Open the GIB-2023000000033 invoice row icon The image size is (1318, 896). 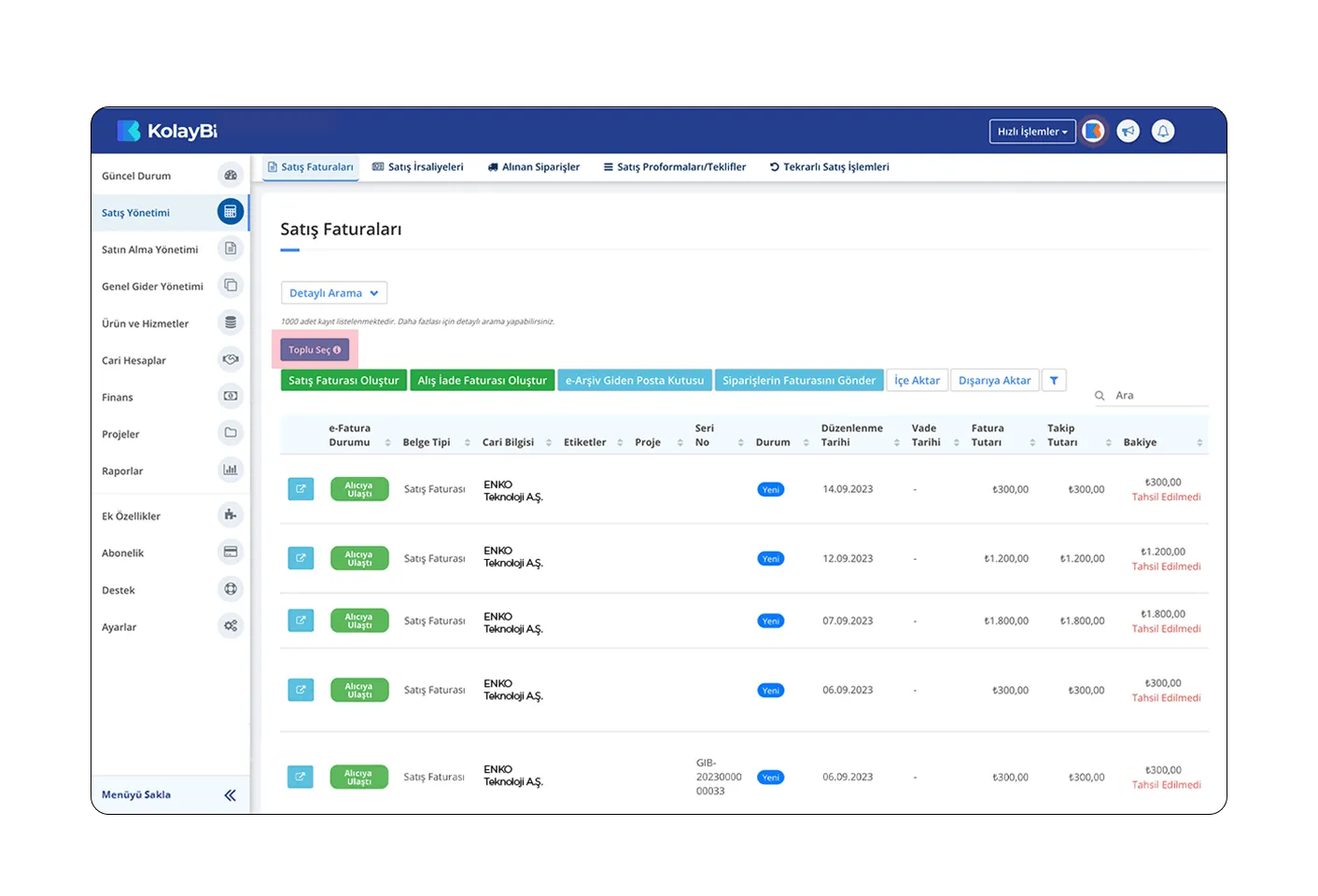tap(301, 777)
